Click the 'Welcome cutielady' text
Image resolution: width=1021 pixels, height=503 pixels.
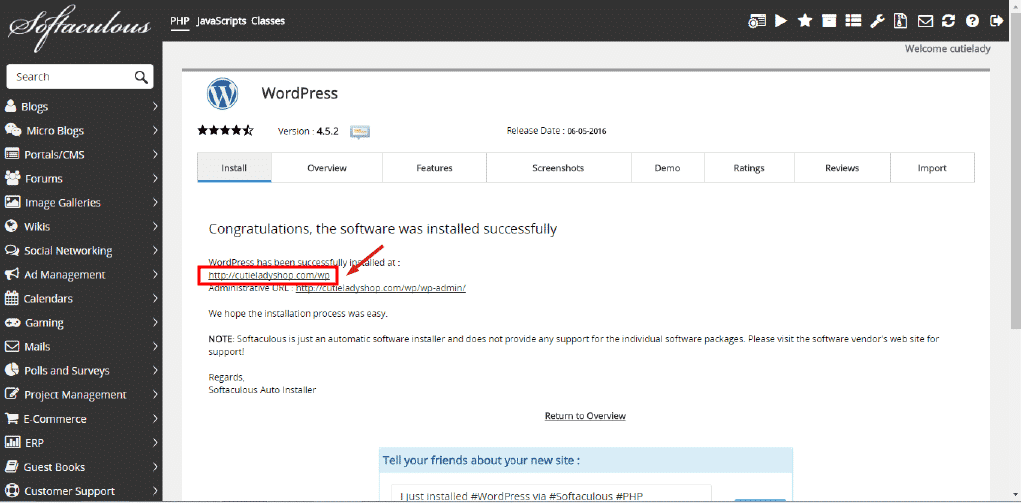pos(947,49)
